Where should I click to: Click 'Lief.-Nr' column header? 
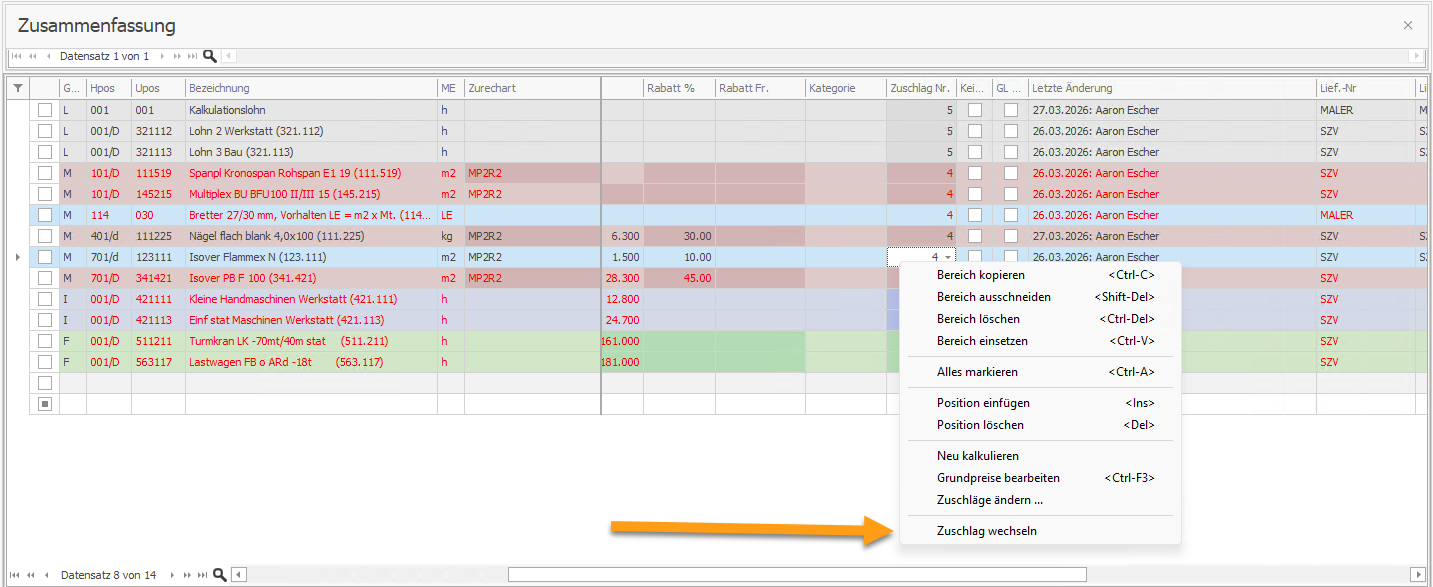point(1366,88)
